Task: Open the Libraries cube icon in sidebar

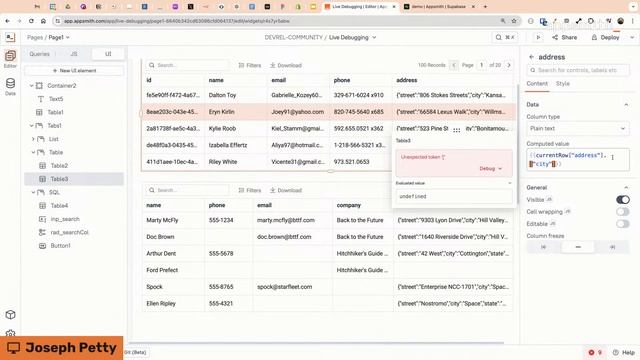Action: pyautogui.click(x=11, y=315)
